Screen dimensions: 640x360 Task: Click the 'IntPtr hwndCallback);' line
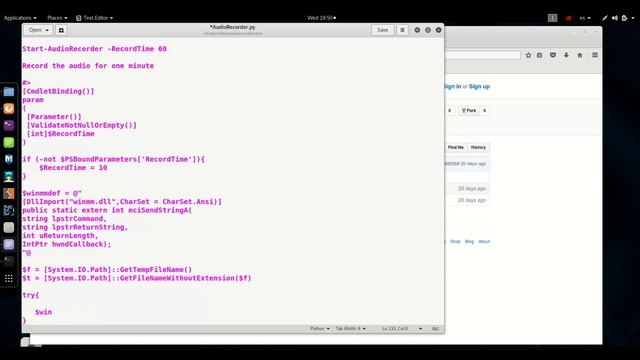(x=67, y=244)
